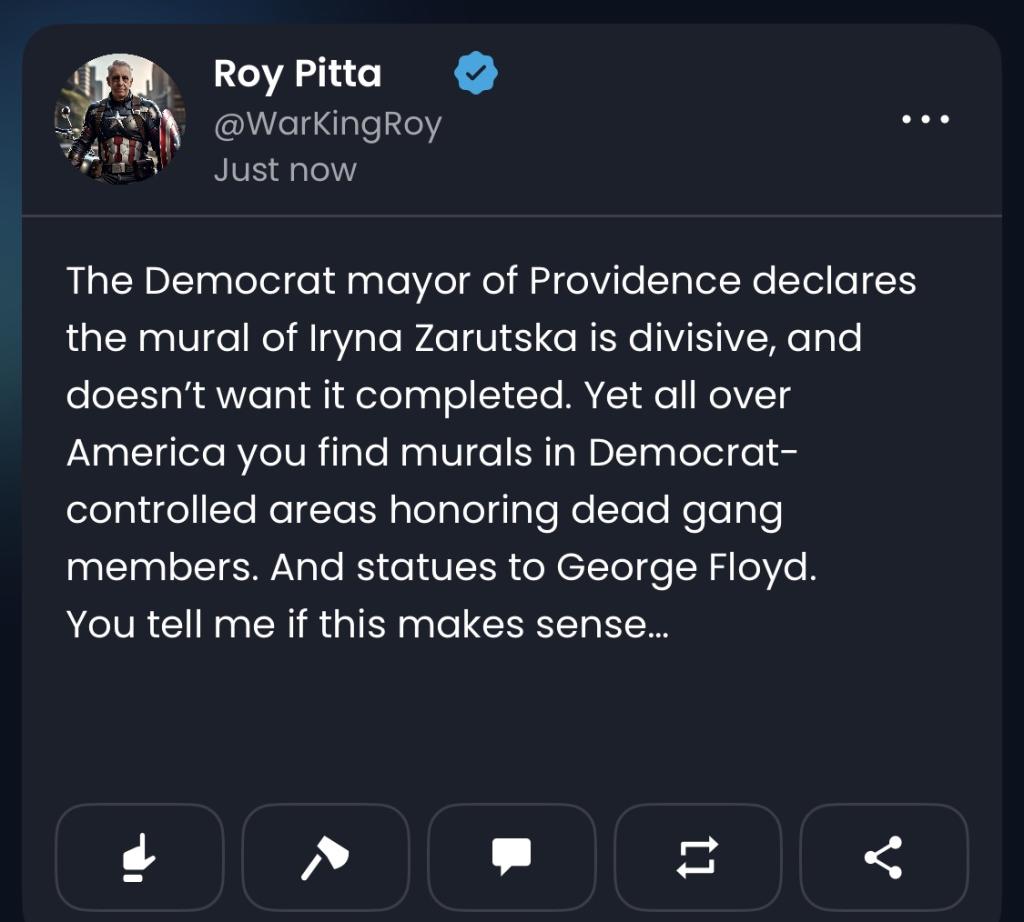Hit the axe reaction icon

click(x=325, y=857)
